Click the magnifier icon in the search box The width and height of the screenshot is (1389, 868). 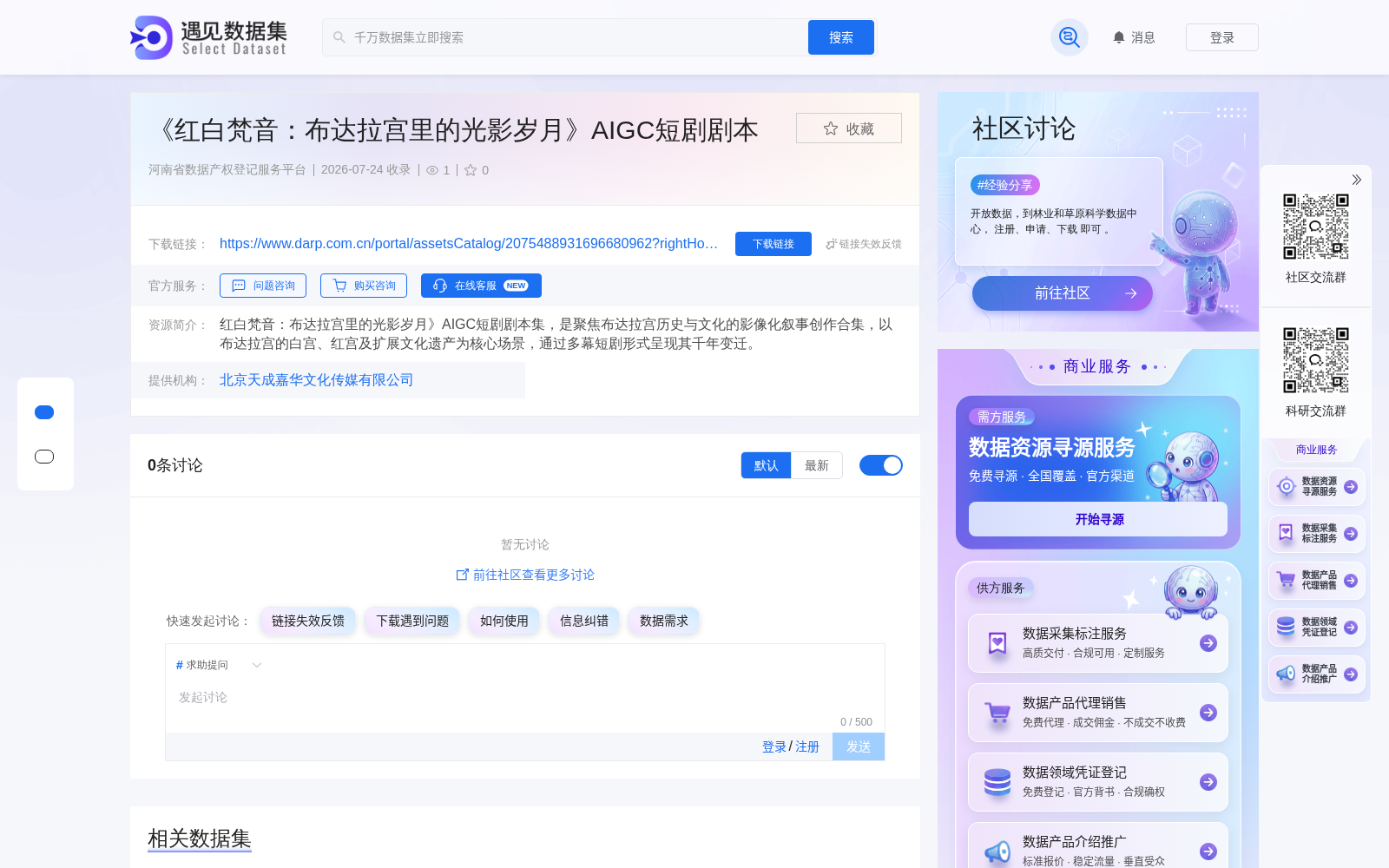(339, 37)
